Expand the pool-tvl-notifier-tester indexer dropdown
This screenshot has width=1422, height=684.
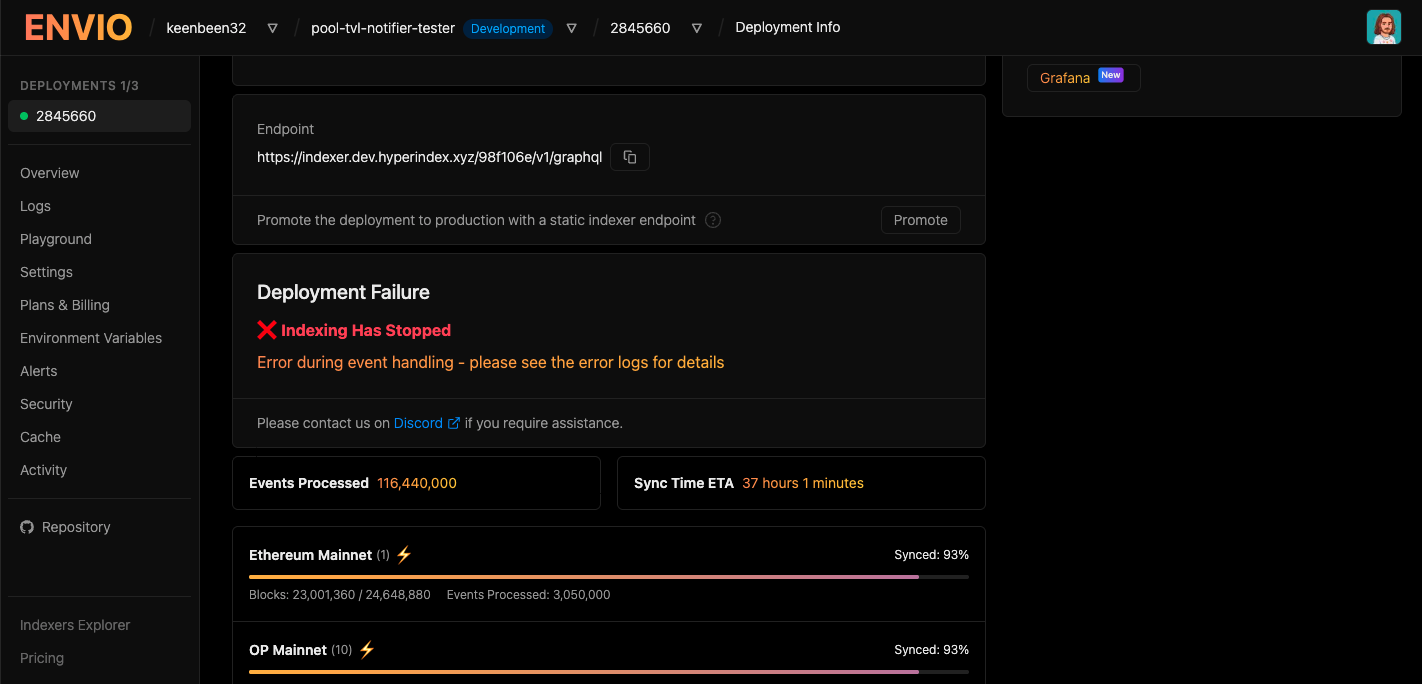pos(571,28)
